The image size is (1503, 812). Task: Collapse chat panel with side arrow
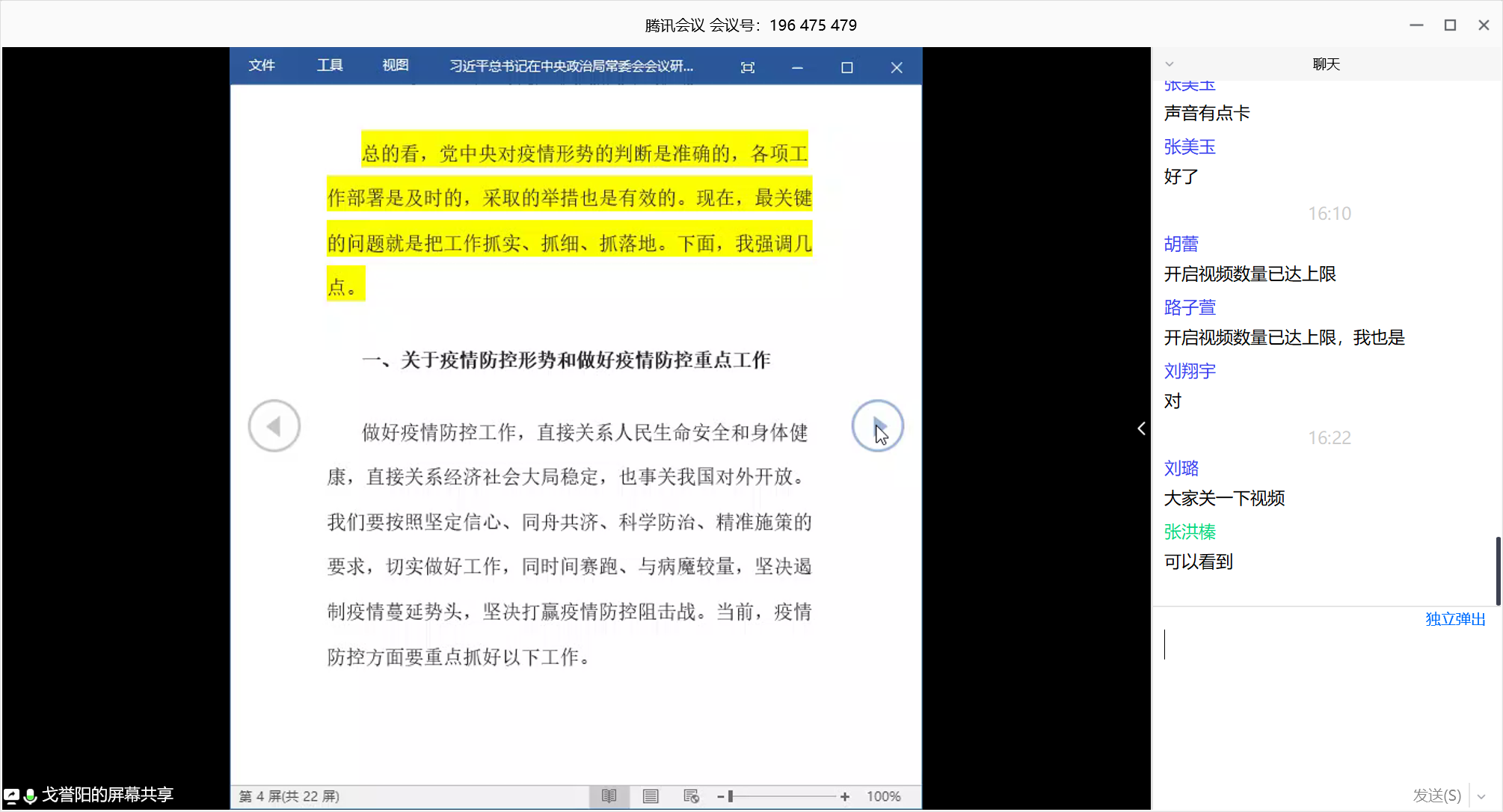pos(1141,428)
